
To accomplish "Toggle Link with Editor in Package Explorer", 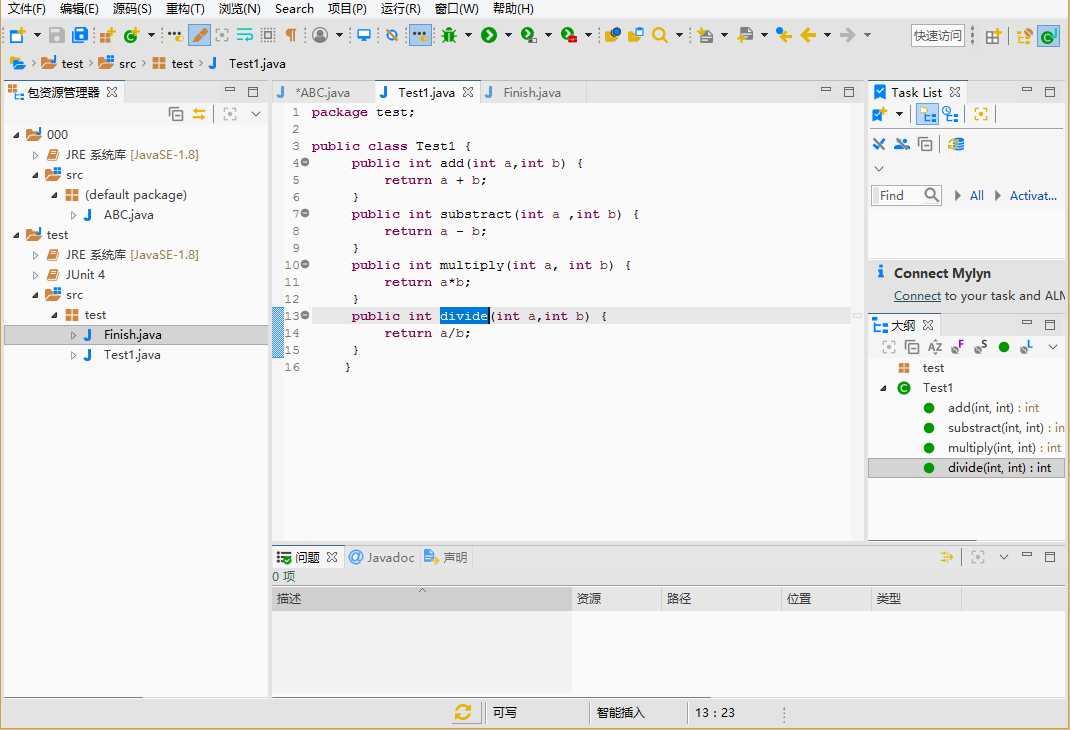I will pyautogui.click(x=199, y=114).
